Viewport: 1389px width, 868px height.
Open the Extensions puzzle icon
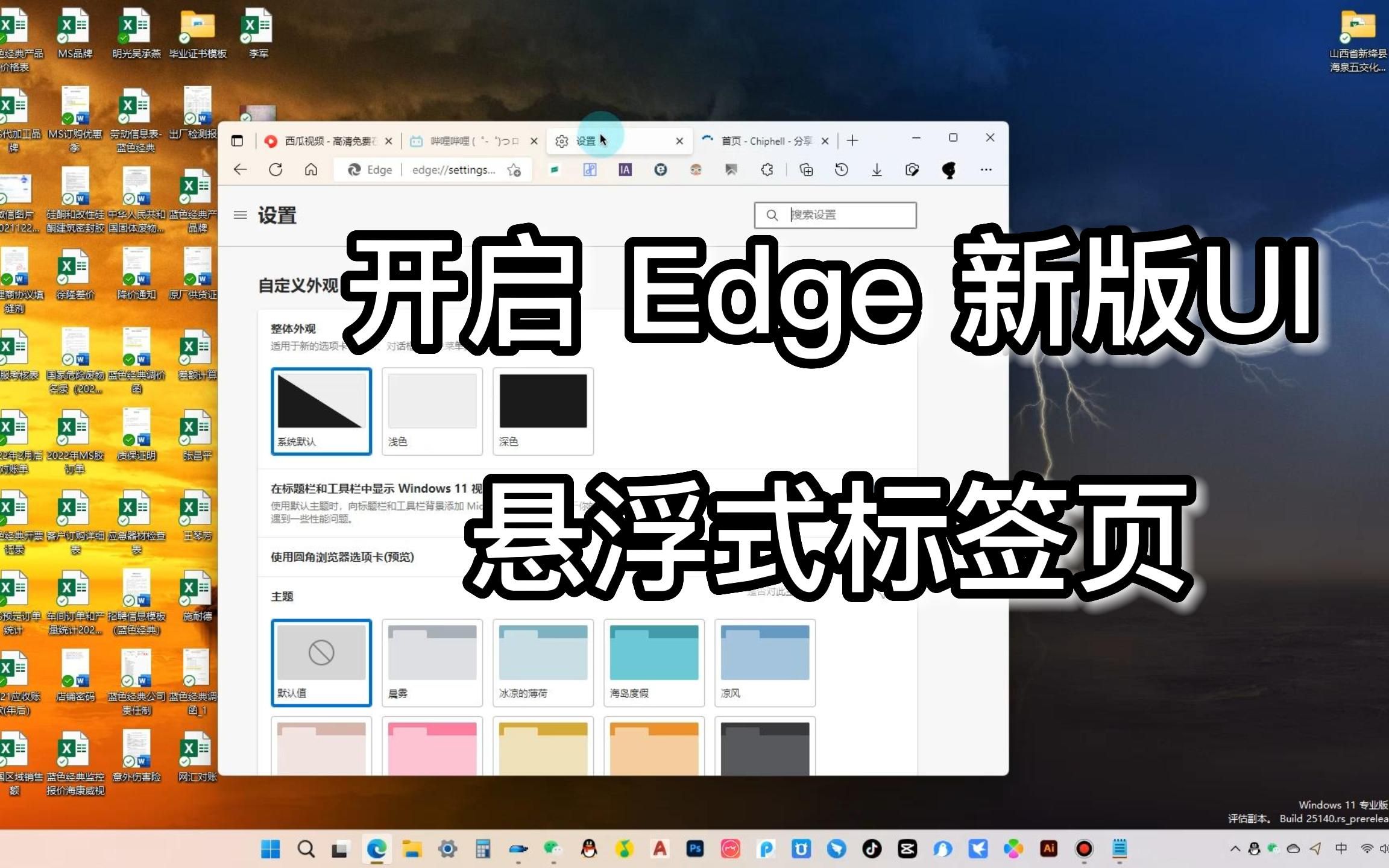point(767,170)
